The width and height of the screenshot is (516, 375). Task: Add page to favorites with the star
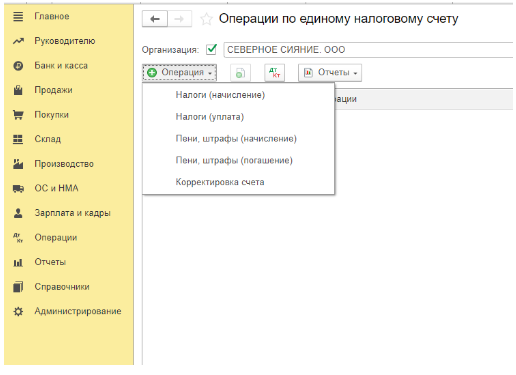(x=206, y=19)
